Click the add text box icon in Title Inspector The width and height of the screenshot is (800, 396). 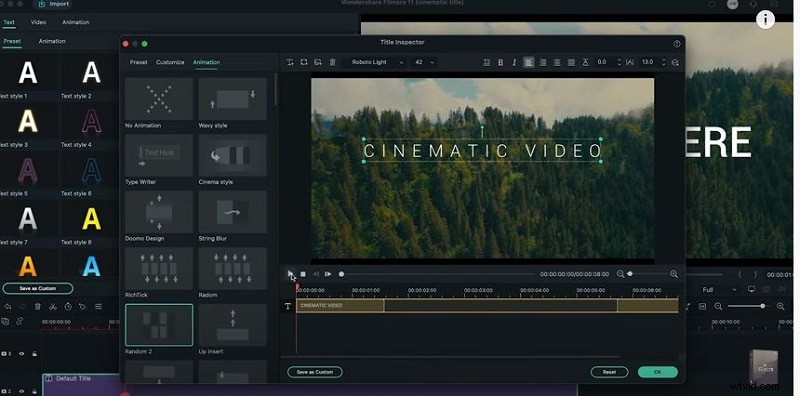click(x=290, y=62)
